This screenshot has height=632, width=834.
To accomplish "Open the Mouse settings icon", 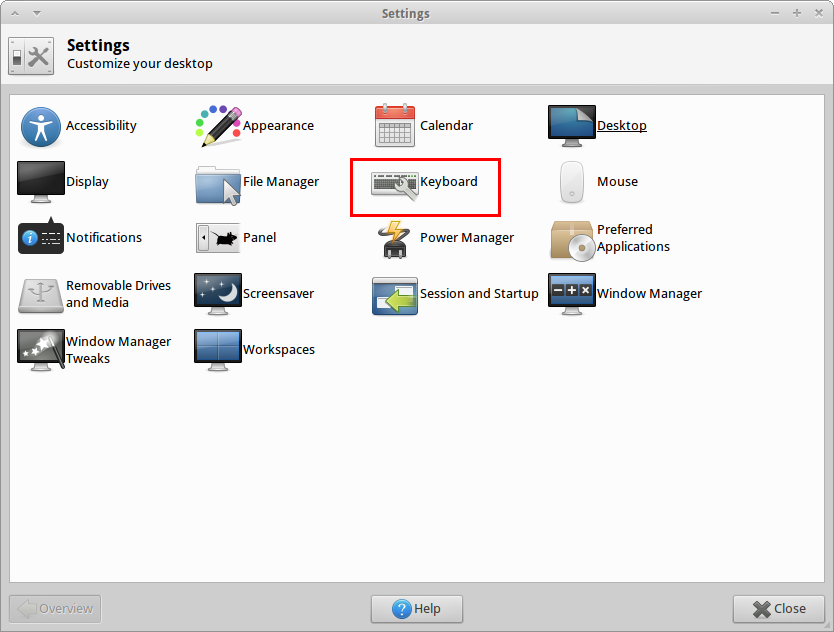I will click(572, 182).
